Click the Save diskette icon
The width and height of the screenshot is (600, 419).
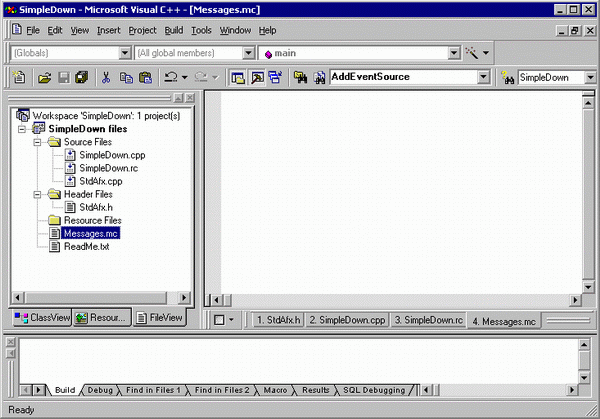[64, 78]
